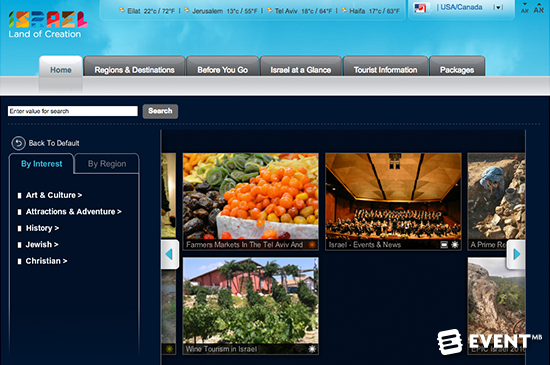Expand the Jewish category
This screenshot has height=365, width=550.
coord(42,244)
